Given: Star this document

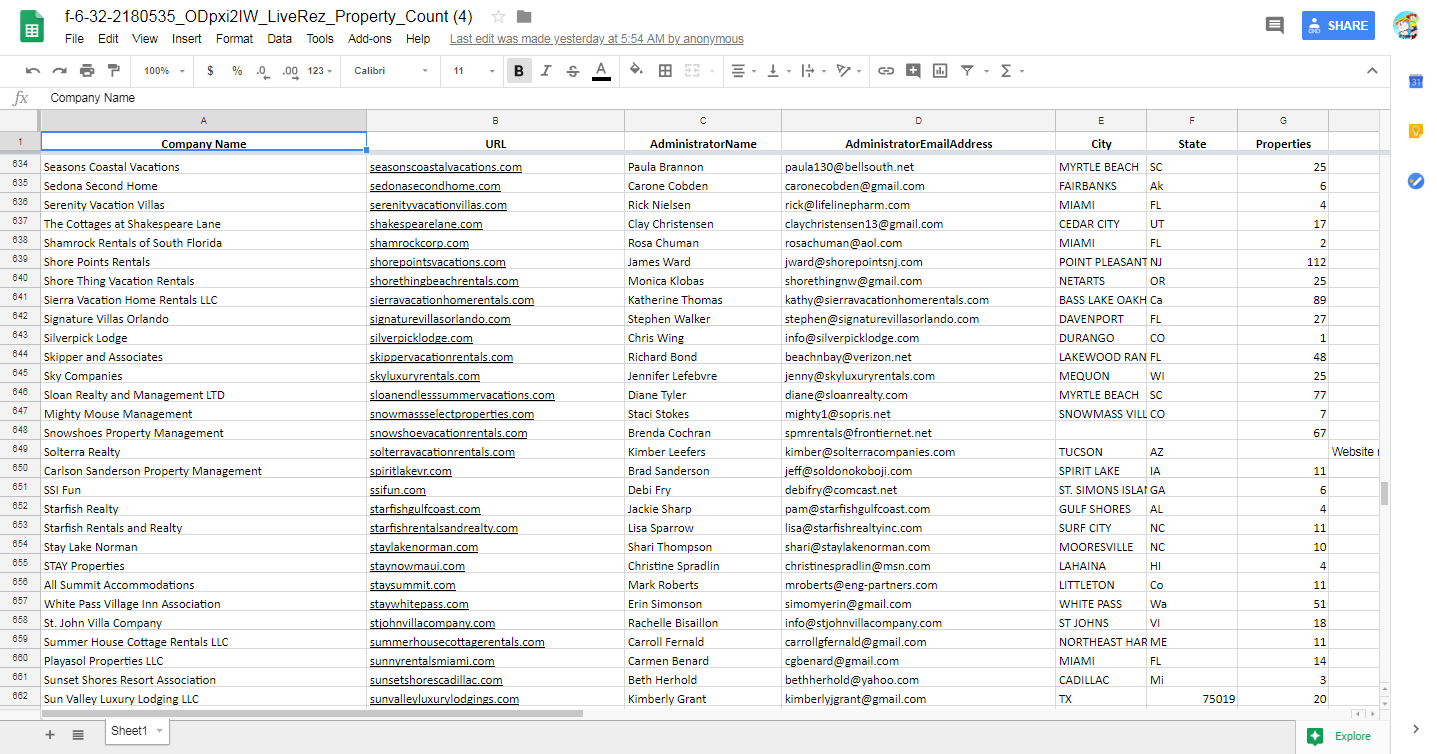Looking at the screenshot, I should [498, 17].
